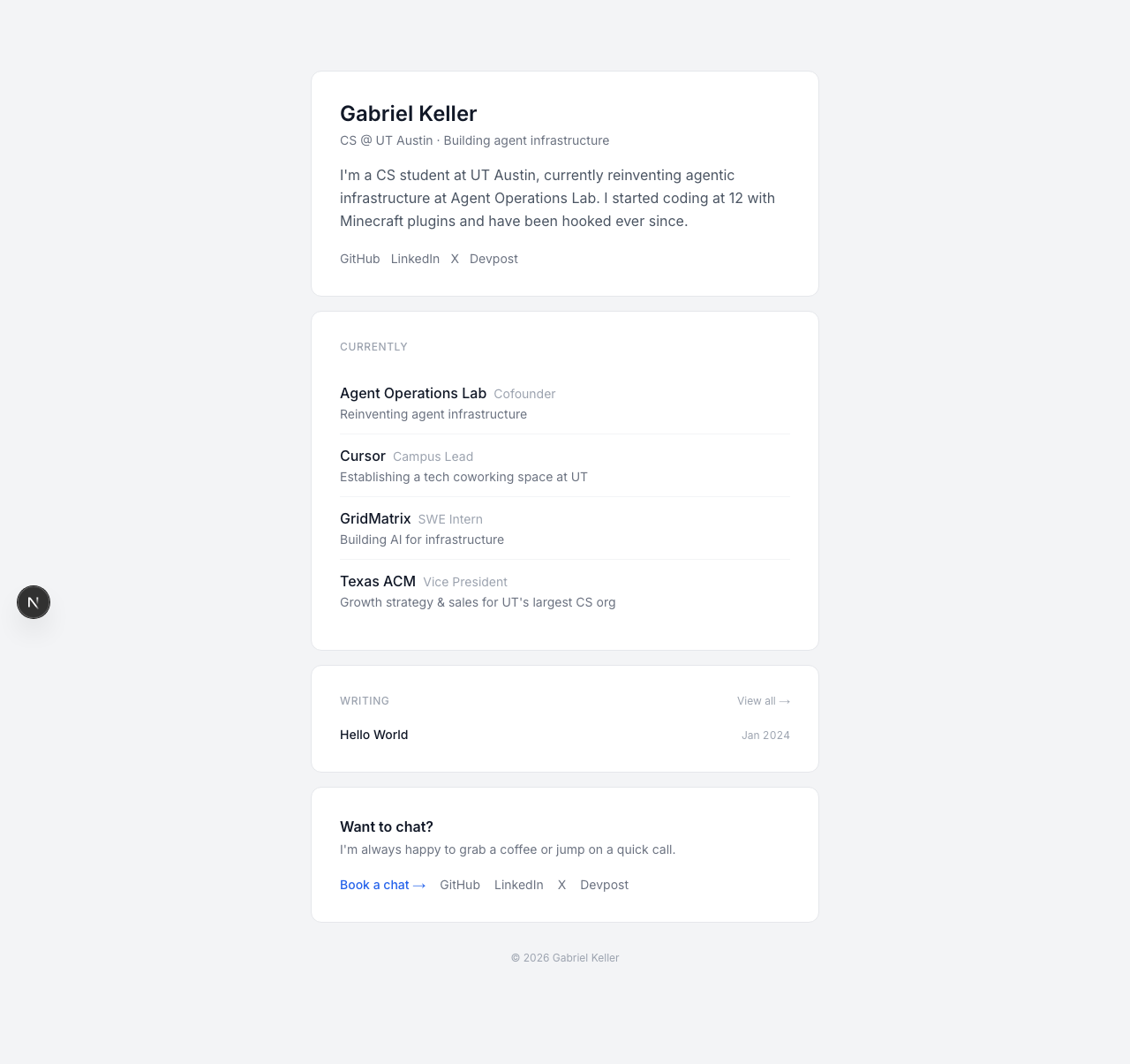Click View all in the Writing section
1130x1064 pixels.
pyautogui.click(x=763, y=701)
